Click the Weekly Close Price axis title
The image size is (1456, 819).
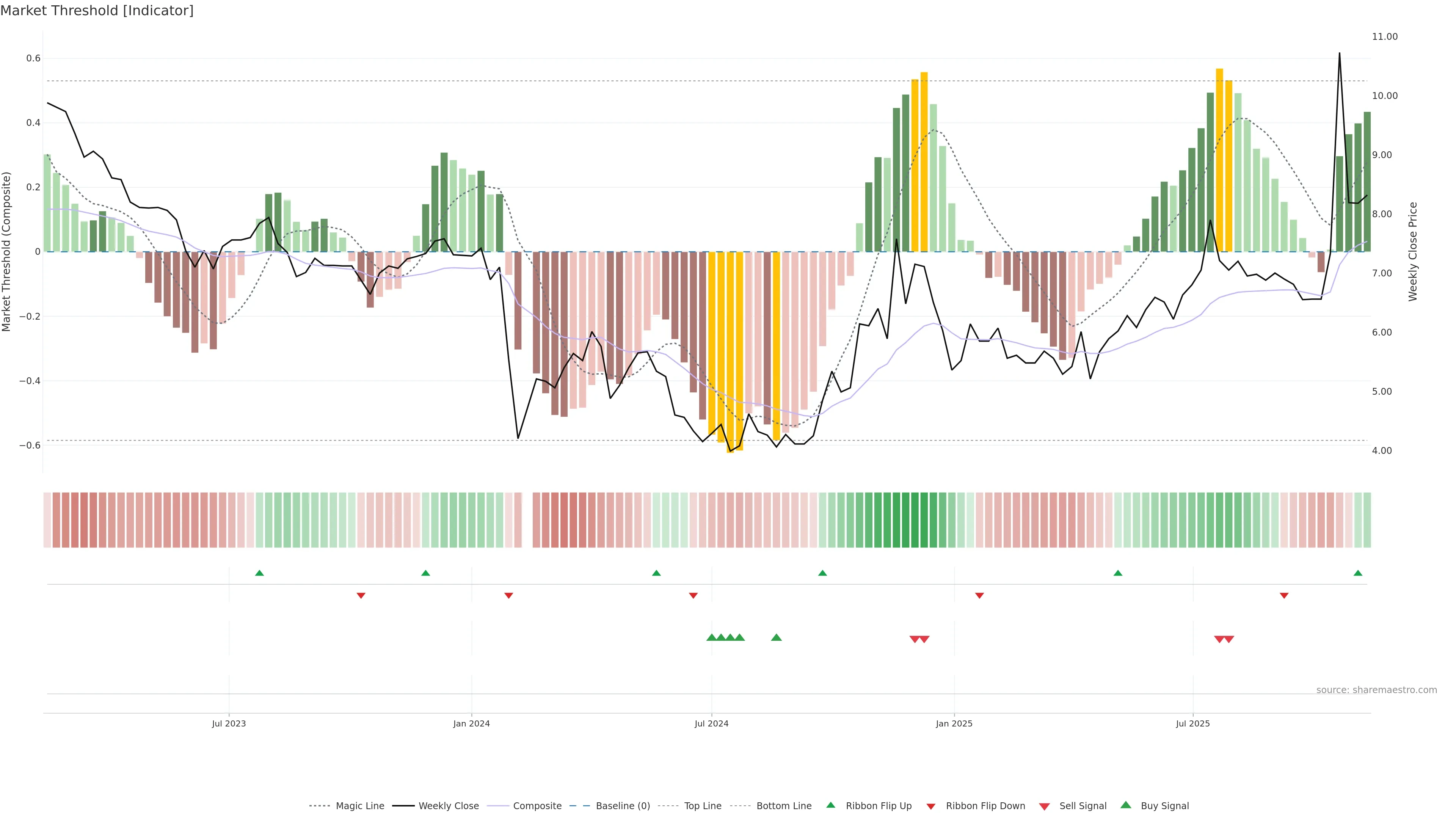click(x=1412, y=251)
